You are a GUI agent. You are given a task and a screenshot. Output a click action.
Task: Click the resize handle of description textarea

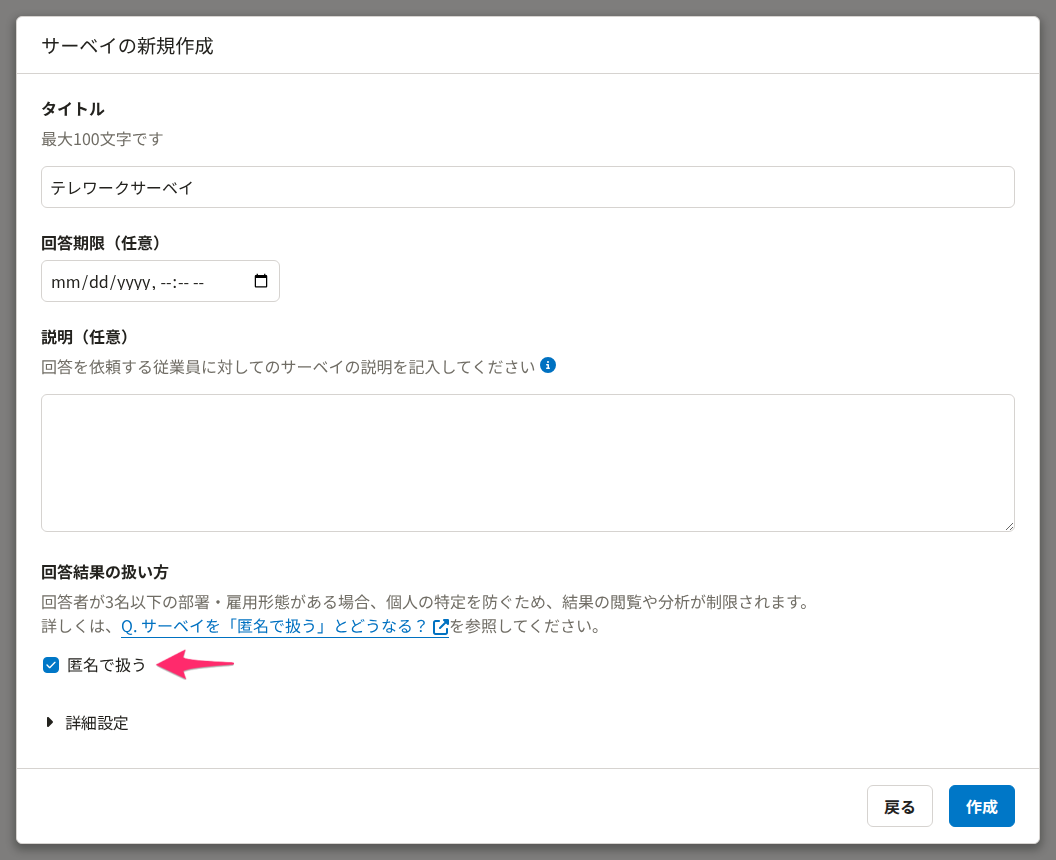[1009, 526]
